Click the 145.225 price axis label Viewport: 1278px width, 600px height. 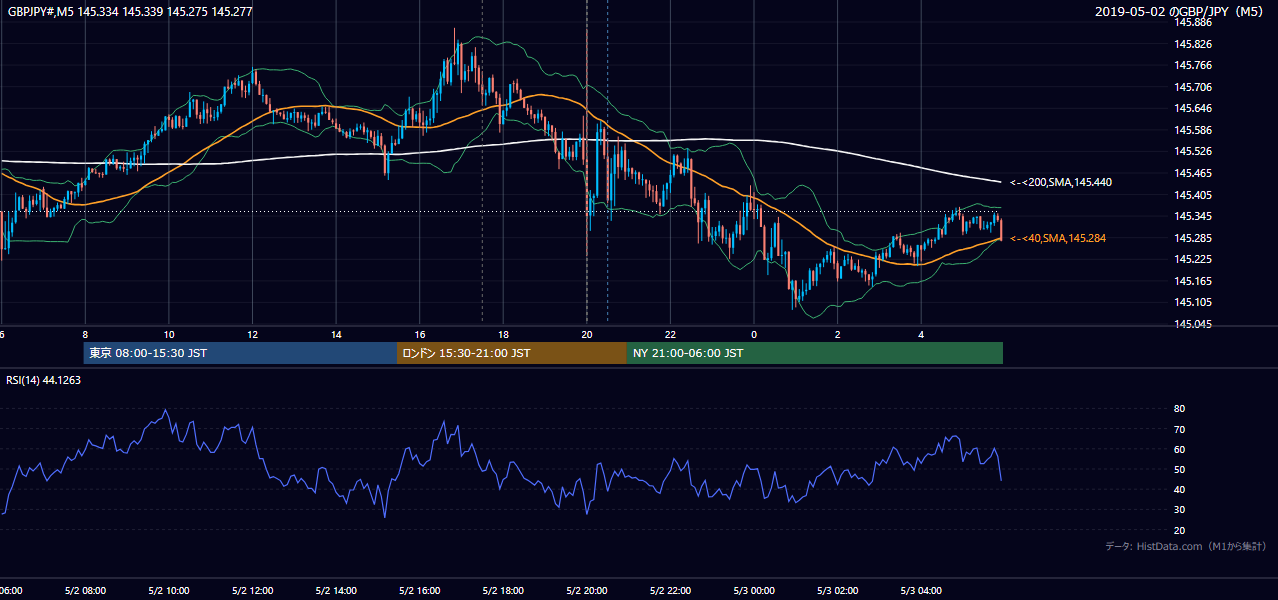point(1192,259)
